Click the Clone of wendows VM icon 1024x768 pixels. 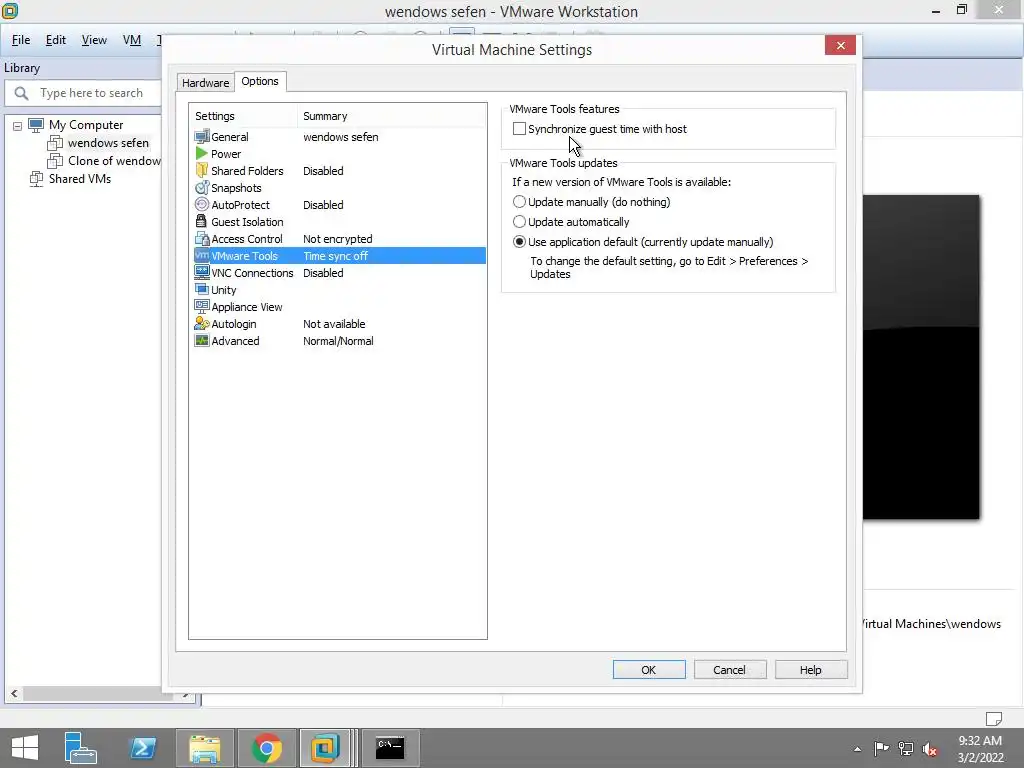coord(56,161)
